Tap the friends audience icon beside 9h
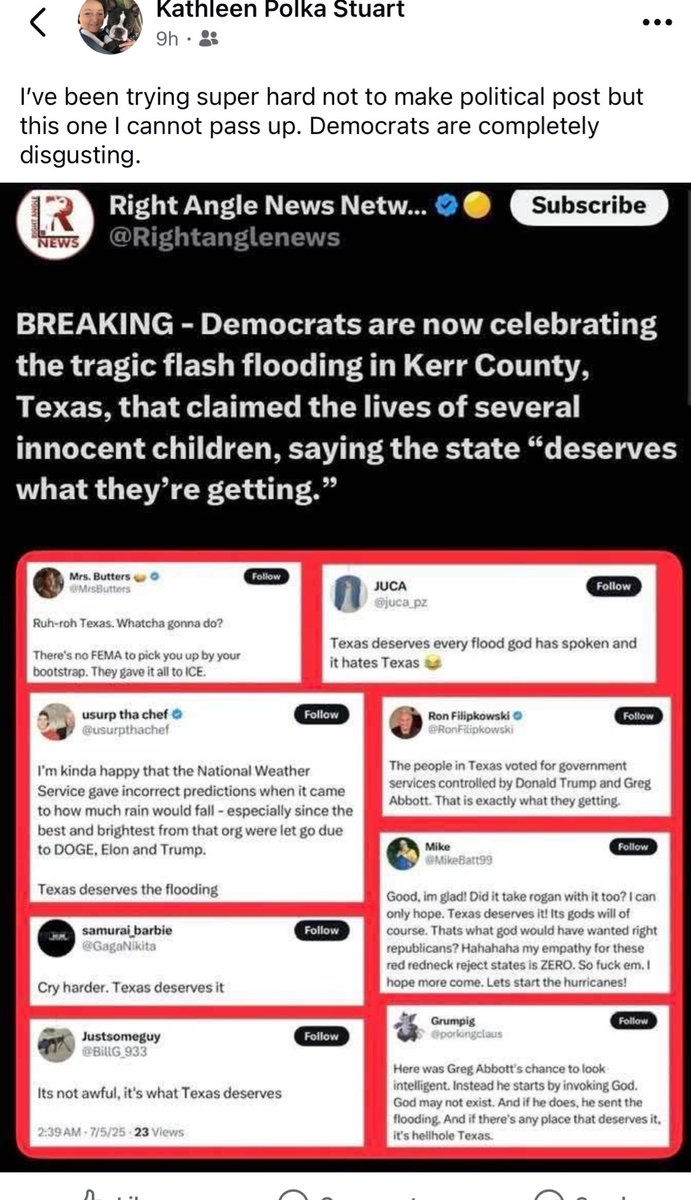 click(209, 39)
